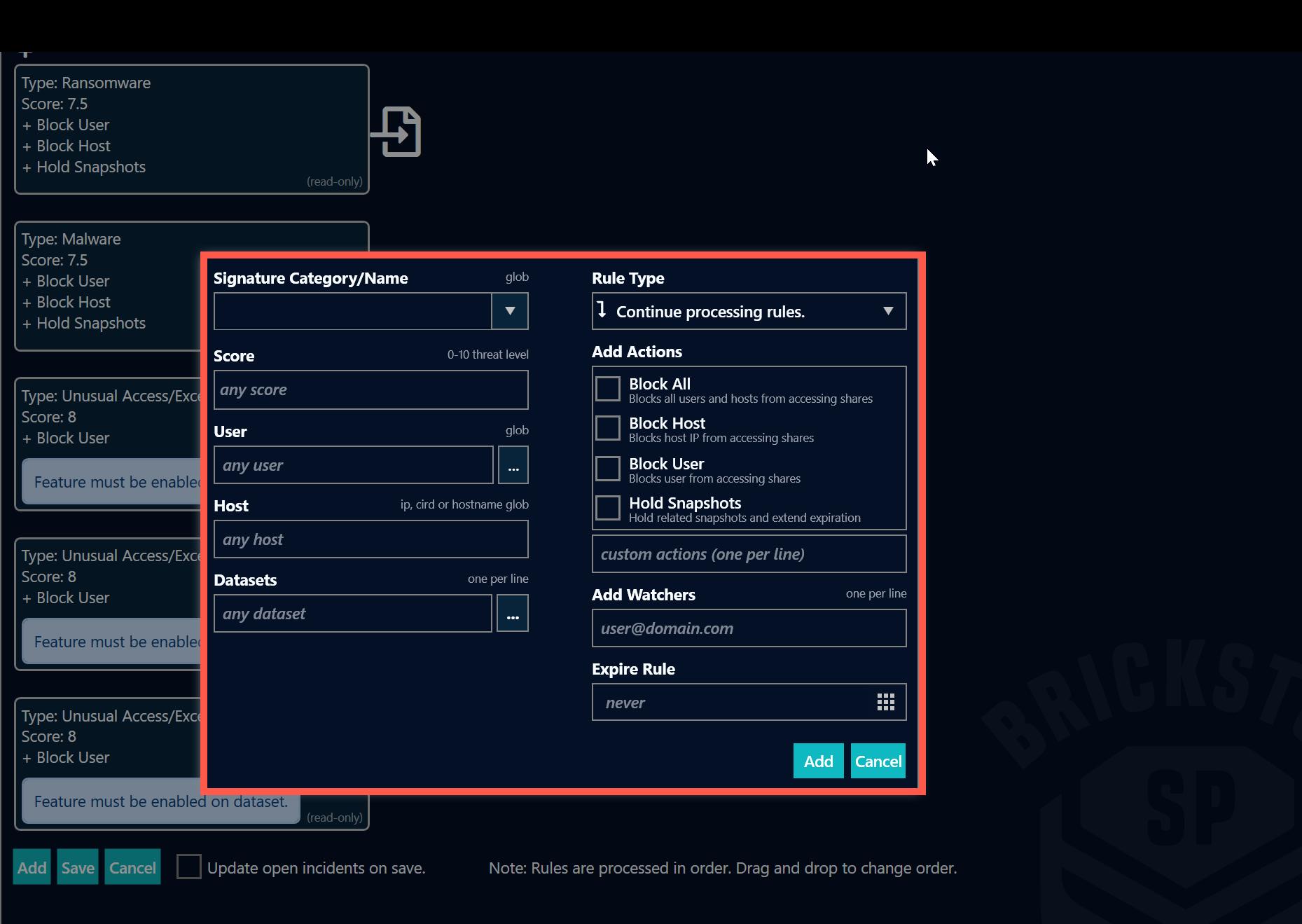Click the Add Watchers email field

click(748, 628)
